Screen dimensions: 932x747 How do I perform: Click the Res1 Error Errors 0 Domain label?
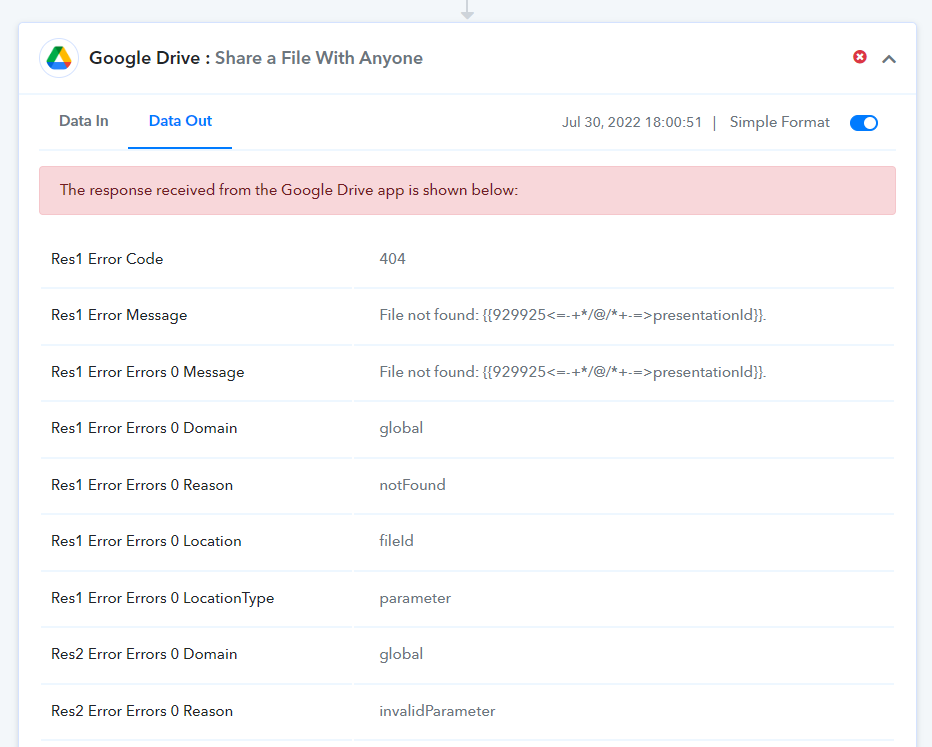click(144, 428)
